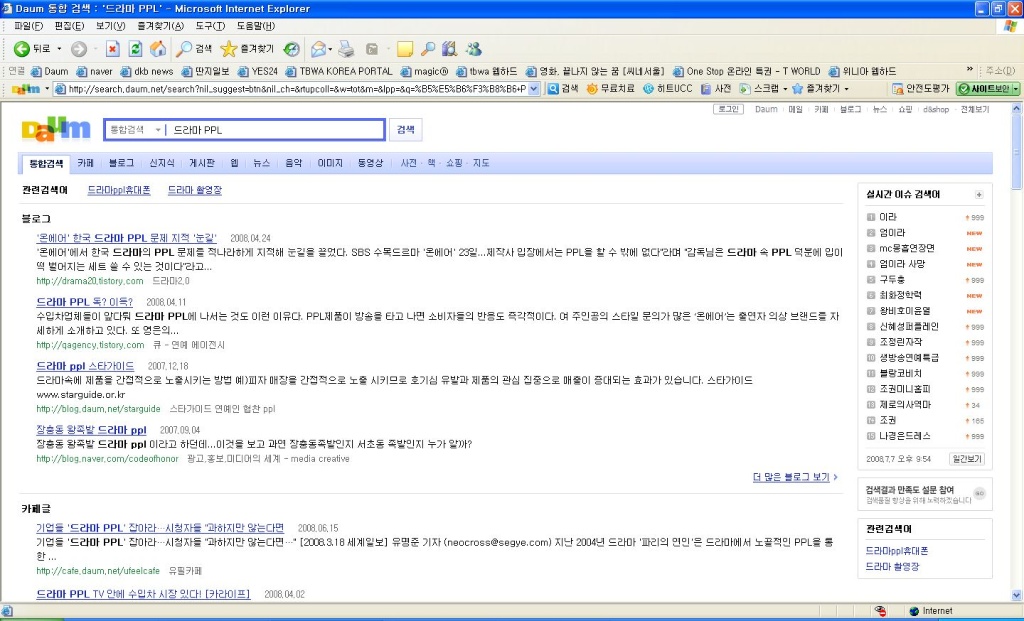Viewport: 1024px width, 621px height.
Task: Expand the links bar overflow chevron
Action: point(969,70)
